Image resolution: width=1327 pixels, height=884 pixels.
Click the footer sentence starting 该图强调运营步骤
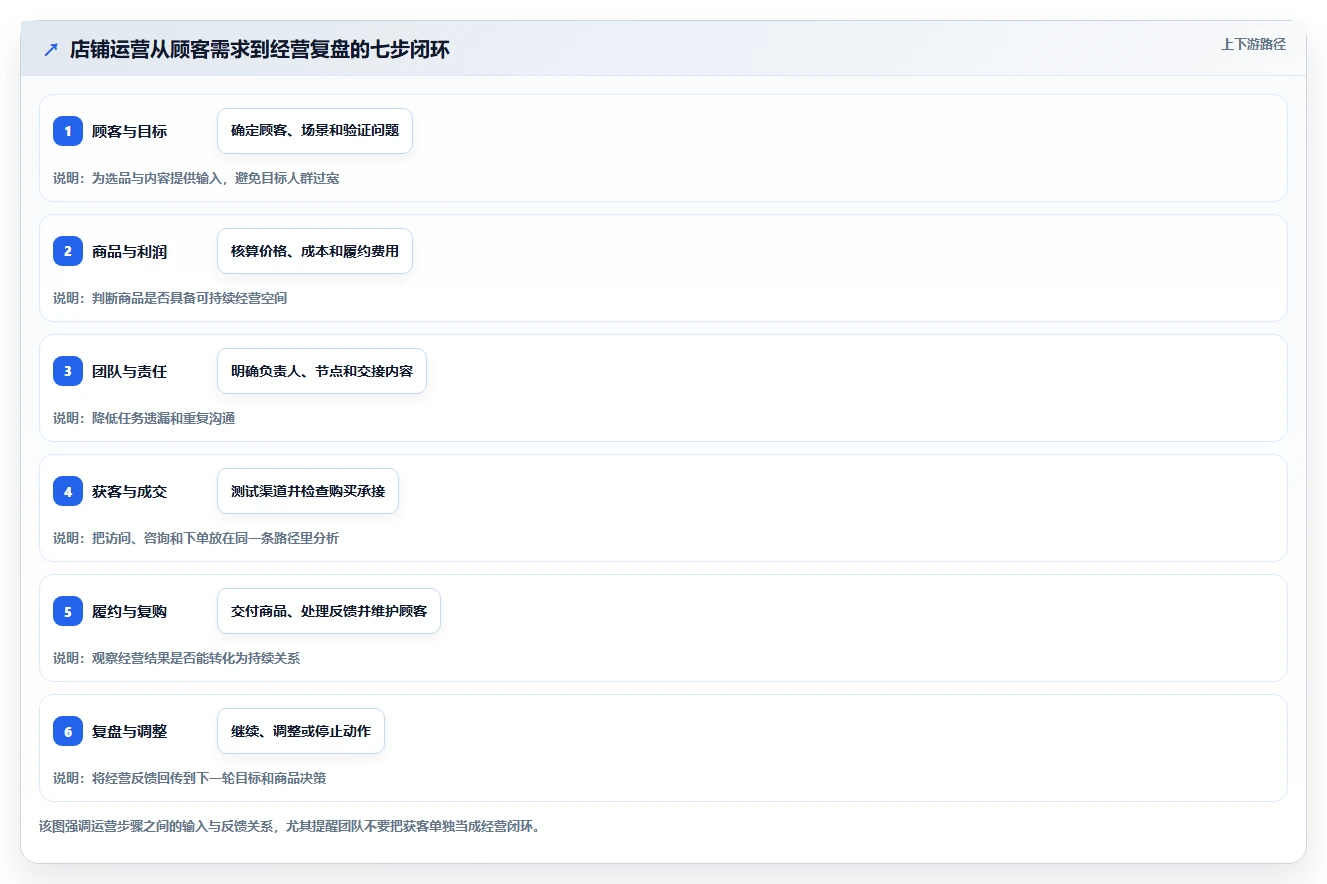(x=289, y=826)
